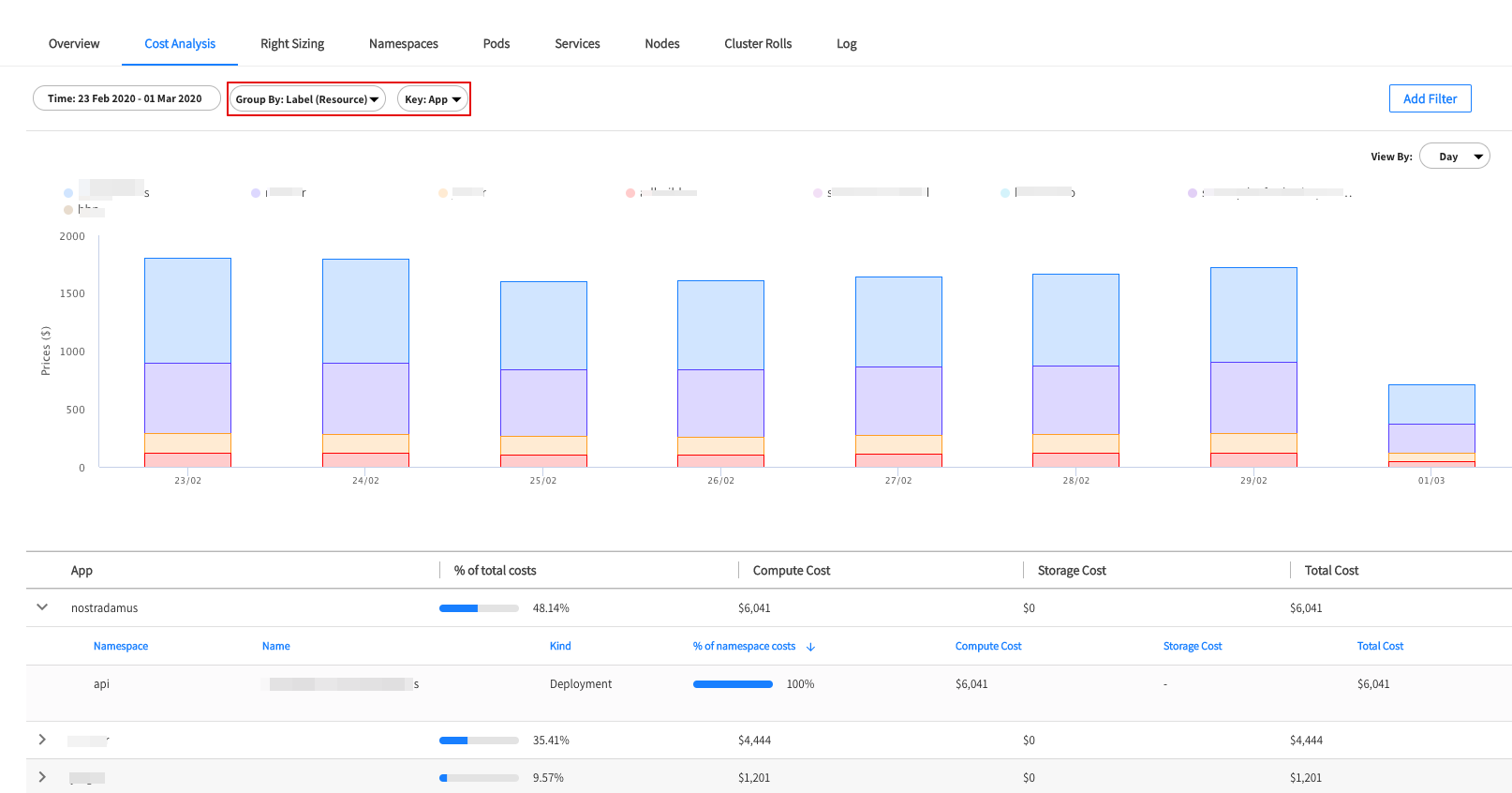Toggle the light orange legend dot

(x=443, y=193)
